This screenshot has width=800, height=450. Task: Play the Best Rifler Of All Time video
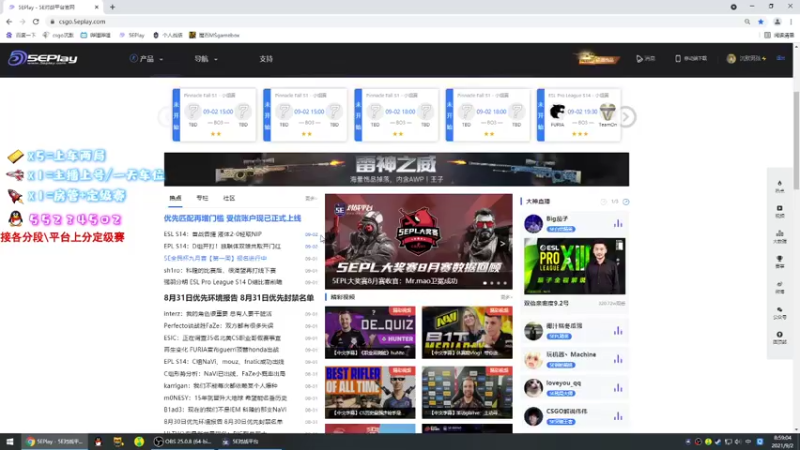coord(370,392)
